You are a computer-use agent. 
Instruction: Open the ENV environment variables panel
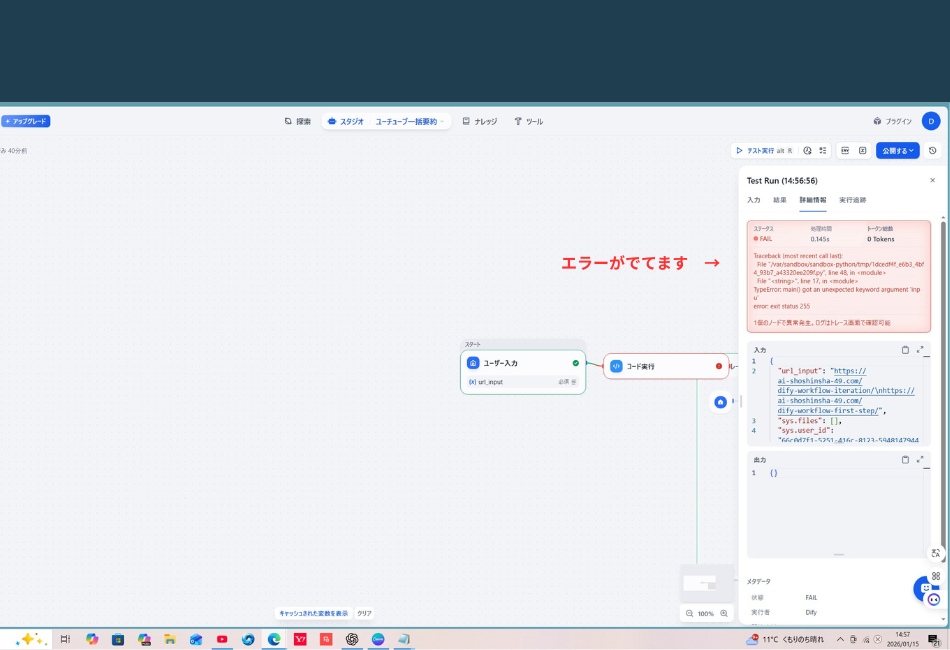(x=847, y=150)
